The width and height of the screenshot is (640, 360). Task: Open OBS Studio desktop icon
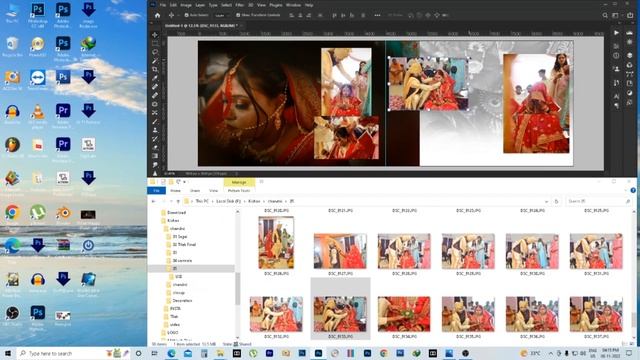pos(12,316)
